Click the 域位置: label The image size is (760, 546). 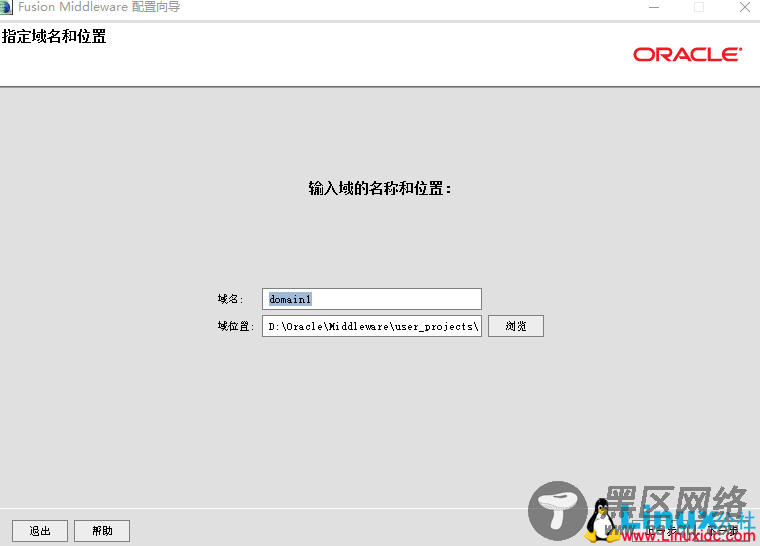(x=236, y=326)
